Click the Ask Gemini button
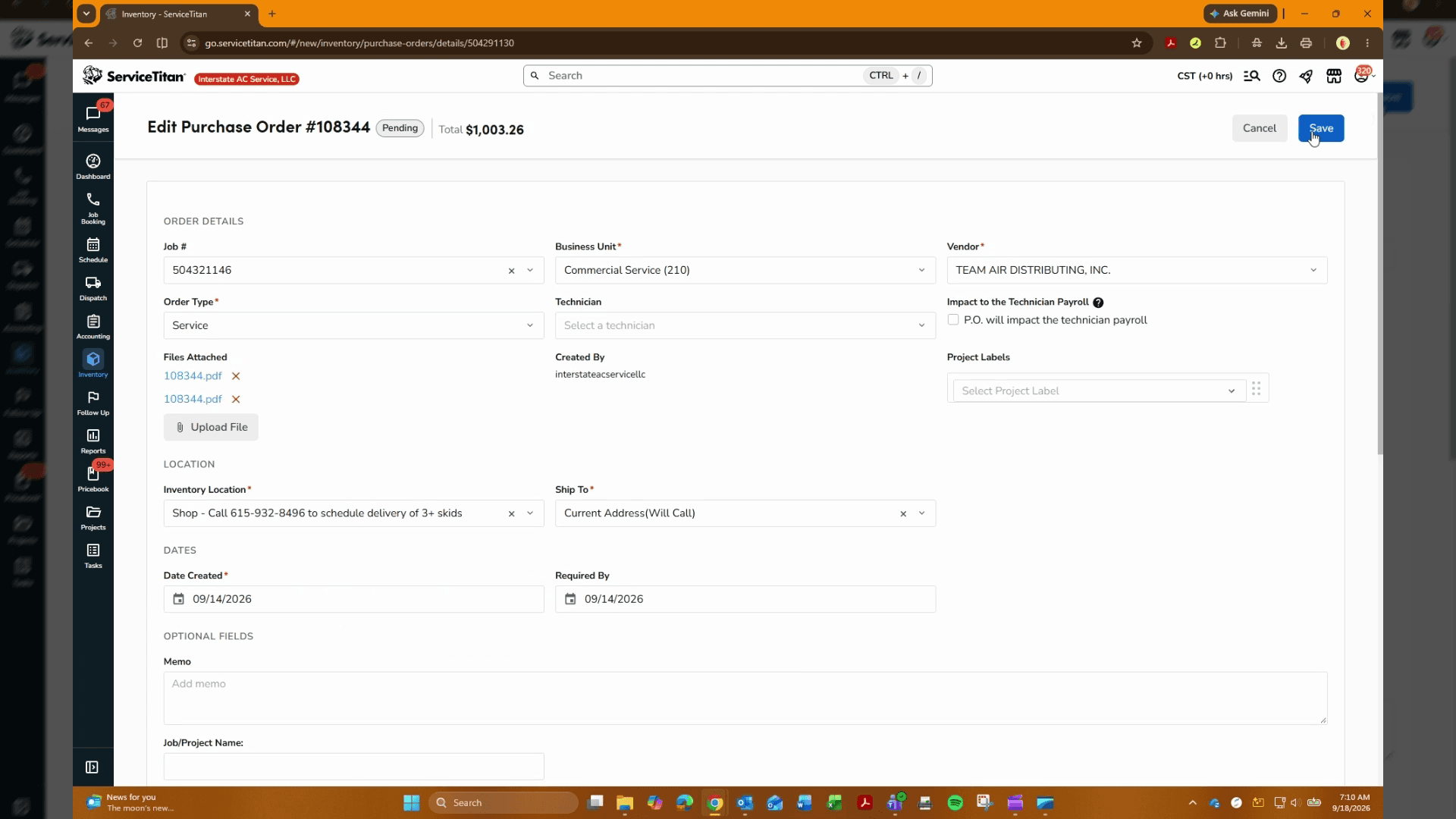Viewport: 1456px width, 819px height. [1241, 14]
